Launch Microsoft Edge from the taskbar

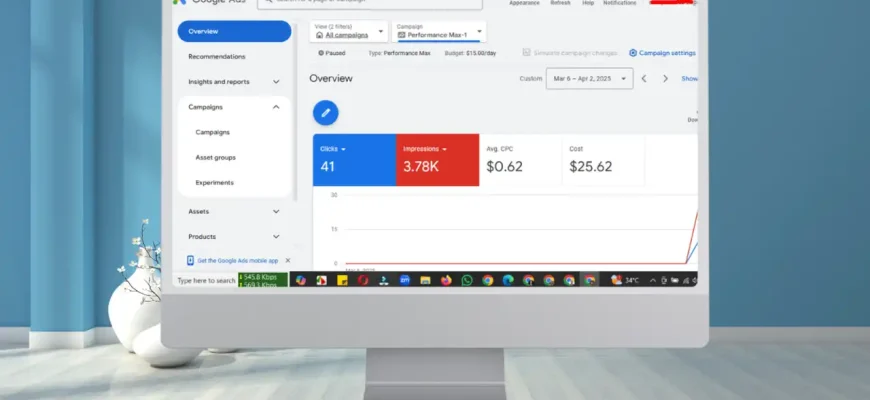click(508, 280)
